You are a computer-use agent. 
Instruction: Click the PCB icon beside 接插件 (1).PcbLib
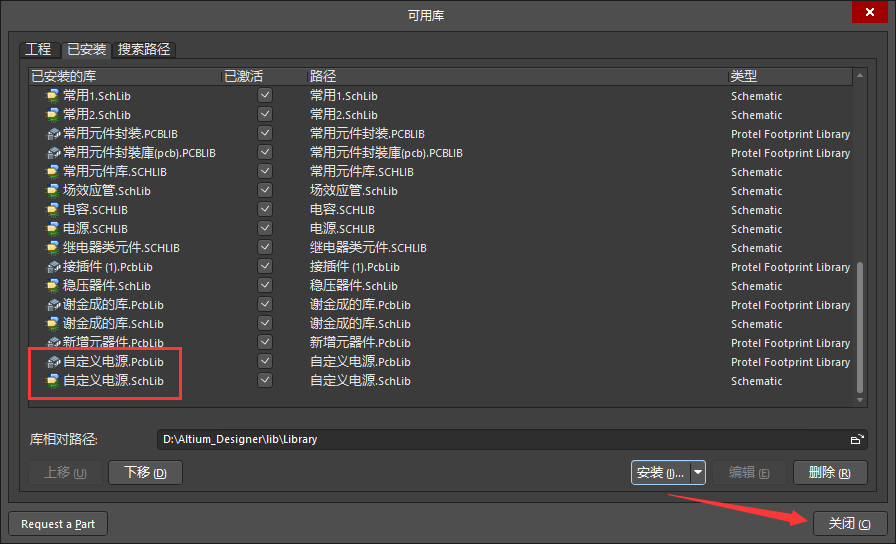53,267
